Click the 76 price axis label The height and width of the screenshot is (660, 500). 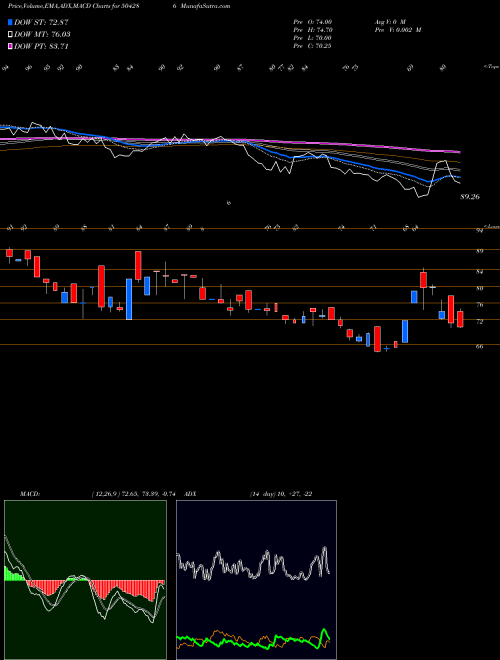point(480,305)
